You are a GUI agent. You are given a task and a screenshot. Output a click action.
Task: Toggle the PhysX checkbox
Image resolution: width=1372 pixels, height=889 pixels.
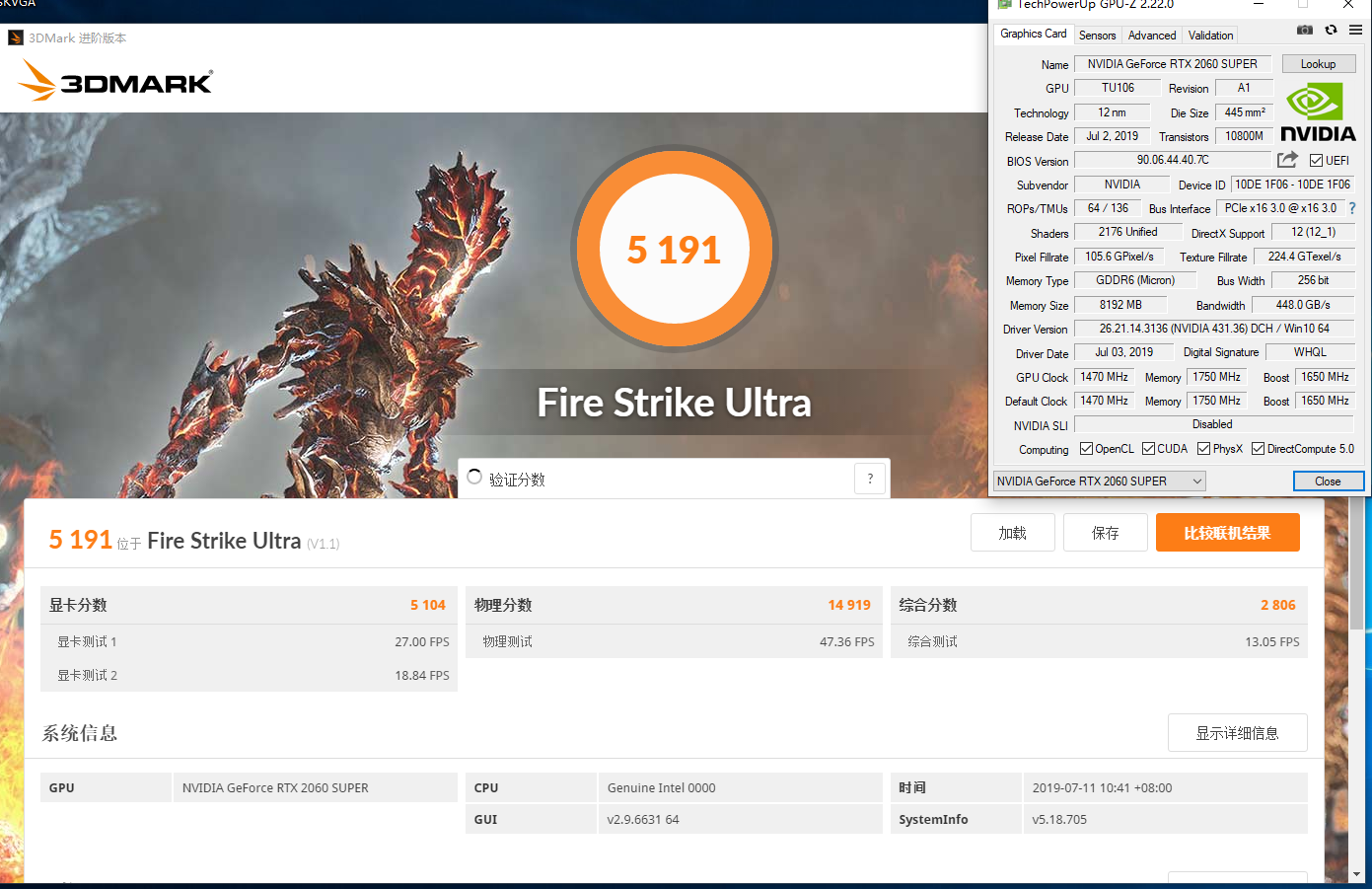point(1203,449)
